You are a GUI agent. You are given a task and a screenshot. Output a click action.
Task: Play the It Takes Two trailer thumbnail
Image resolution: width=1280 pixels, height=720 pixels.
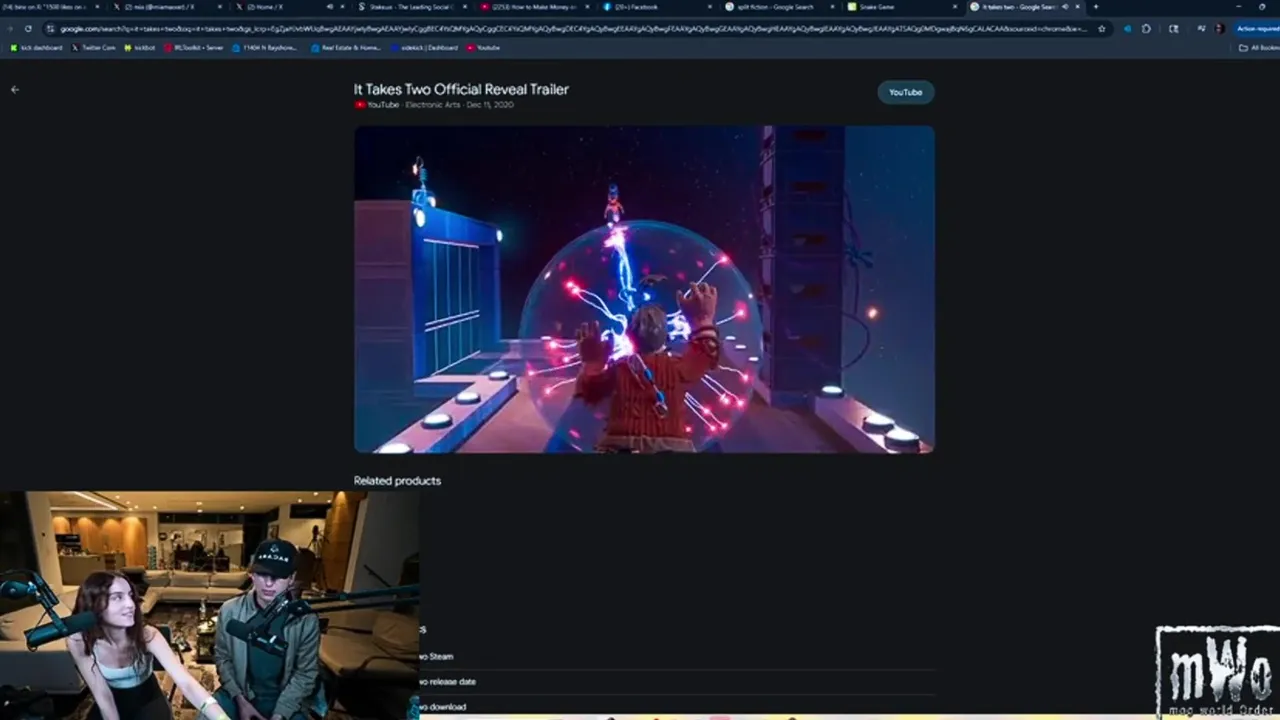pos(644,289)
